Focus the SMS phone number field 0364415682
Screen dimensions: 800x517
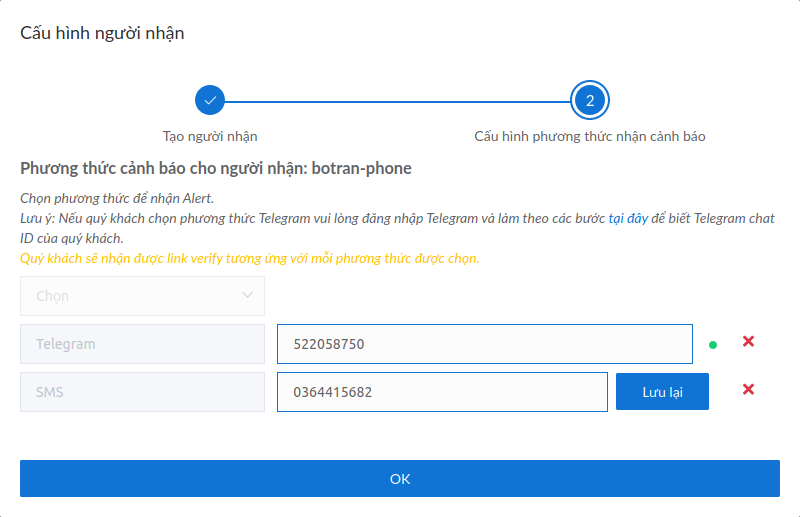(x=442, y=392)
